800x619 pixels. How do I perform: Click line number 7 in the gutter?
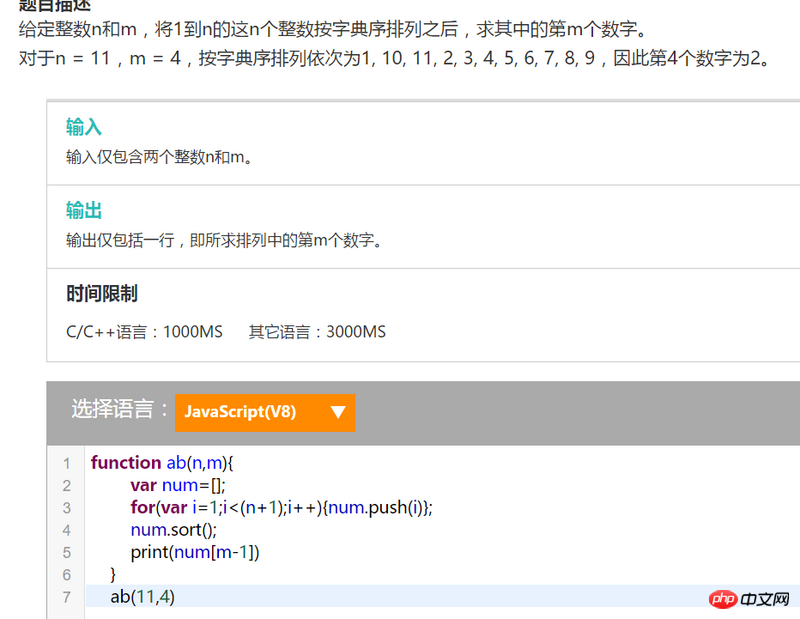click(x=66, y=597)
